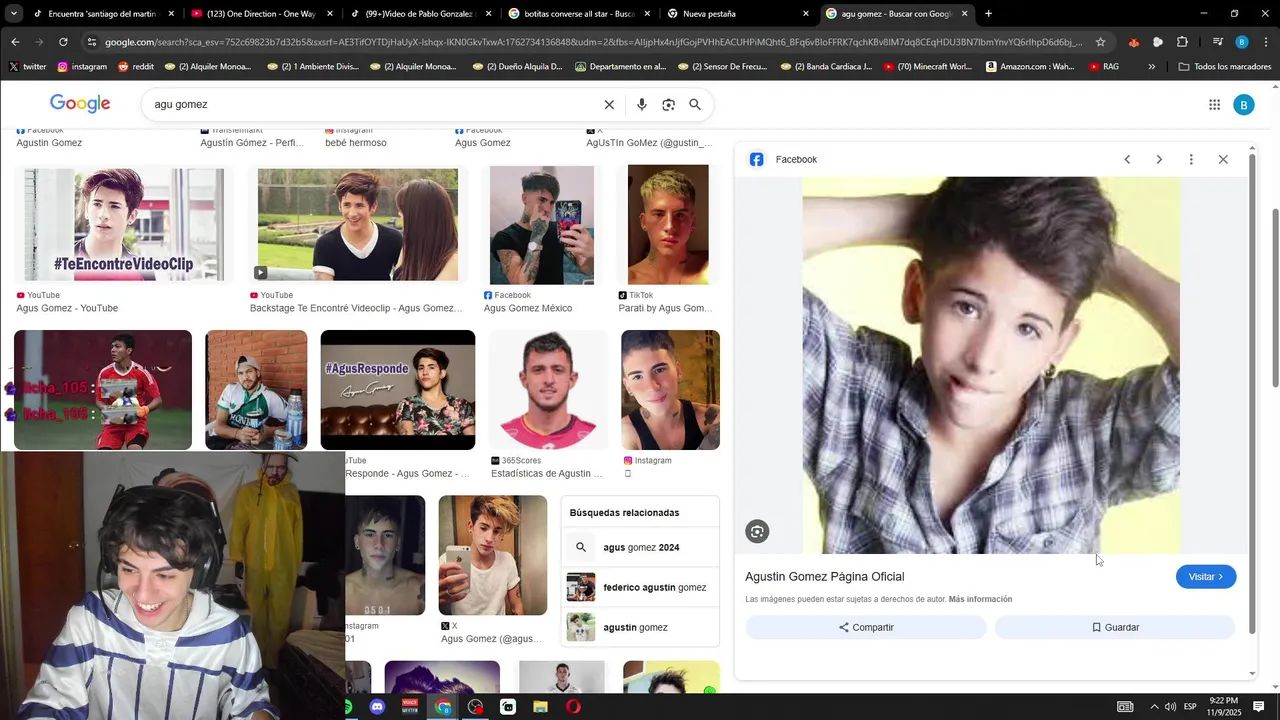The height and width of the screenshot is (720, 1280).
Task: Click the Google logo
Action: pos(80,104)
